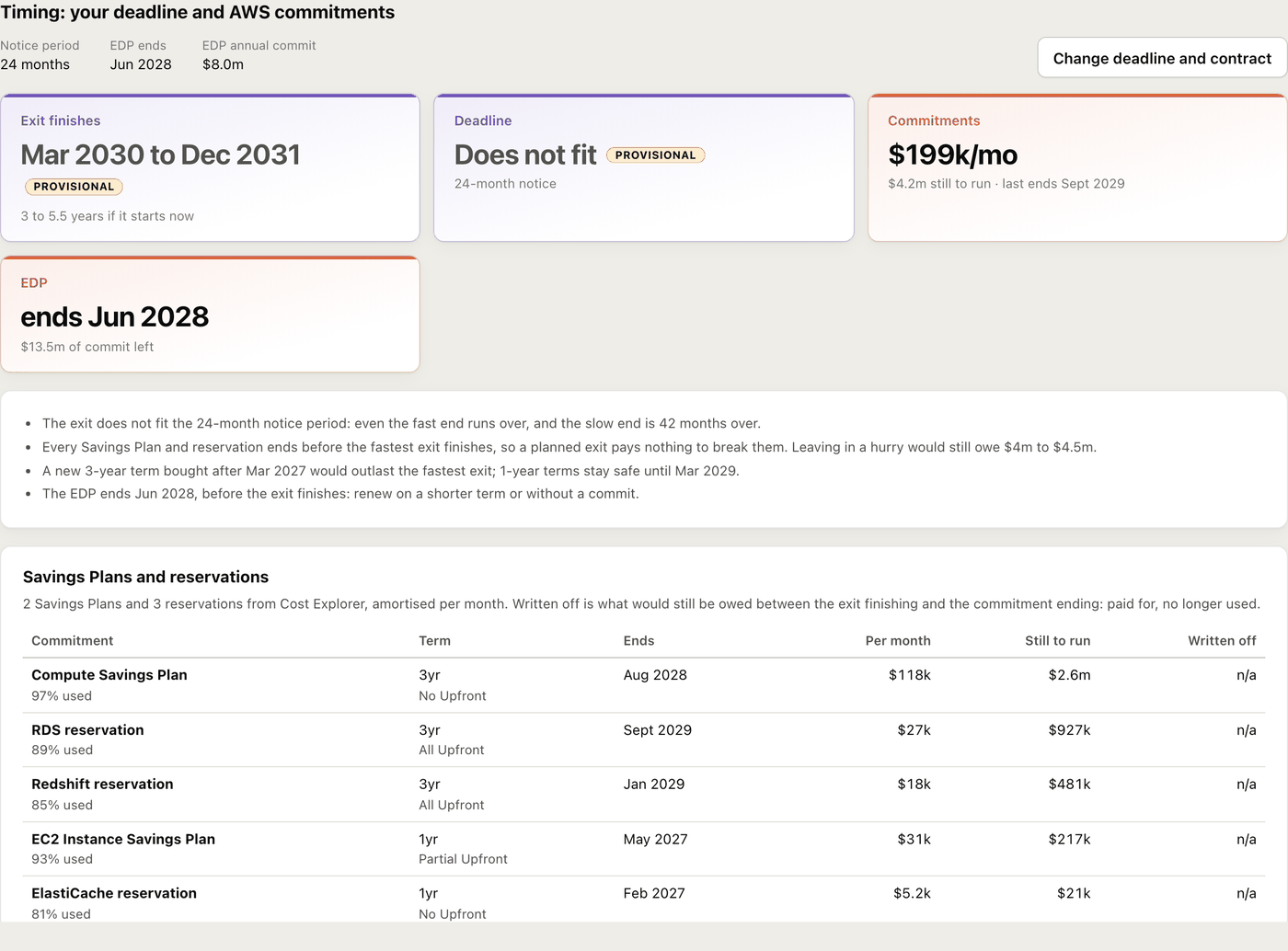
Task: Click the Per month column header
Action: (x=898, y=641)
